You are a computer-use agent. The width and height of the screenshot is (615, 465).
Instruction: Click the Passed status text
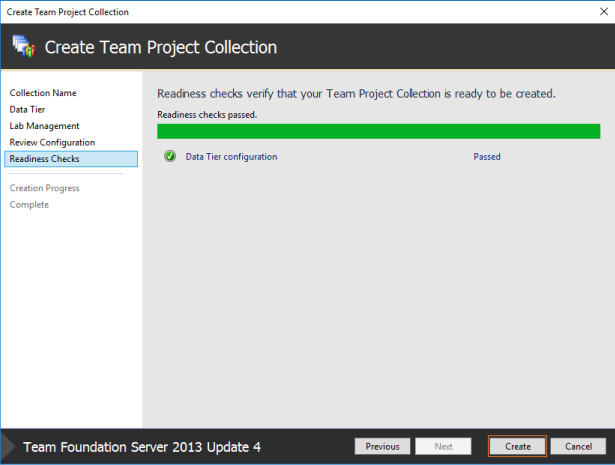coord(487,156)
